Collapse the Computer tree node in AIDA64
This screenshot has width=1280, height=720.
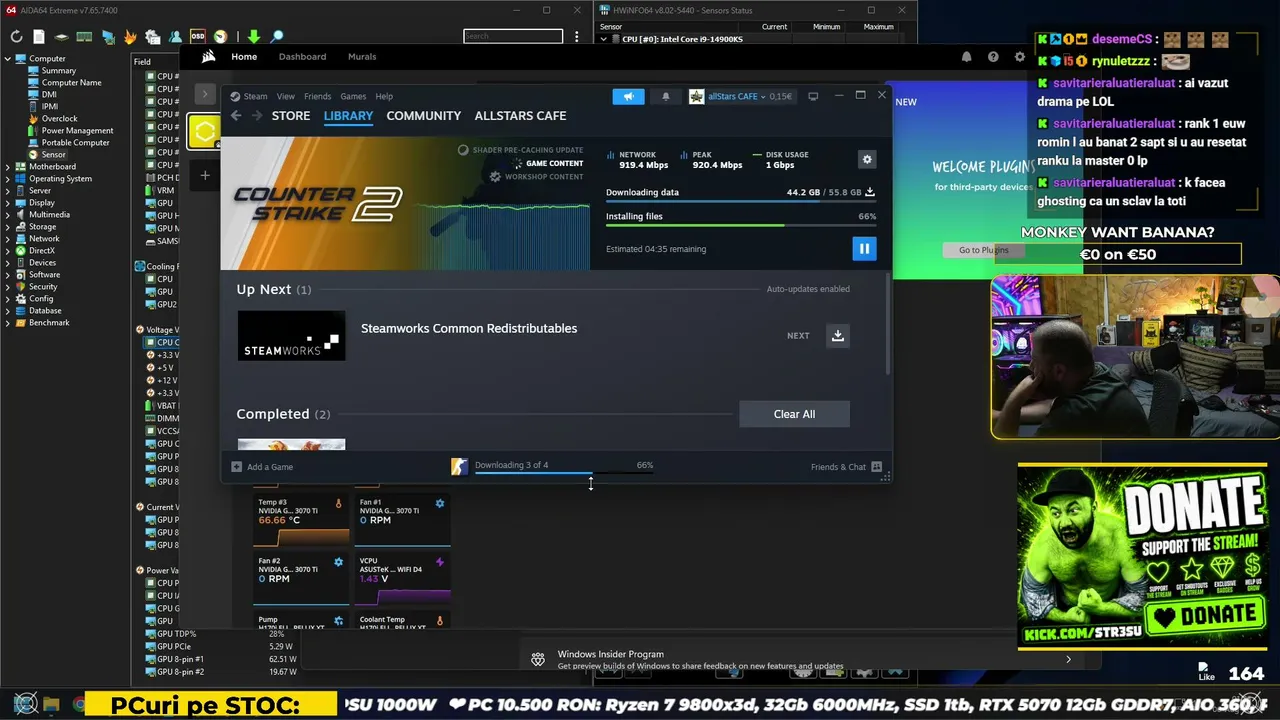(8, 59)
